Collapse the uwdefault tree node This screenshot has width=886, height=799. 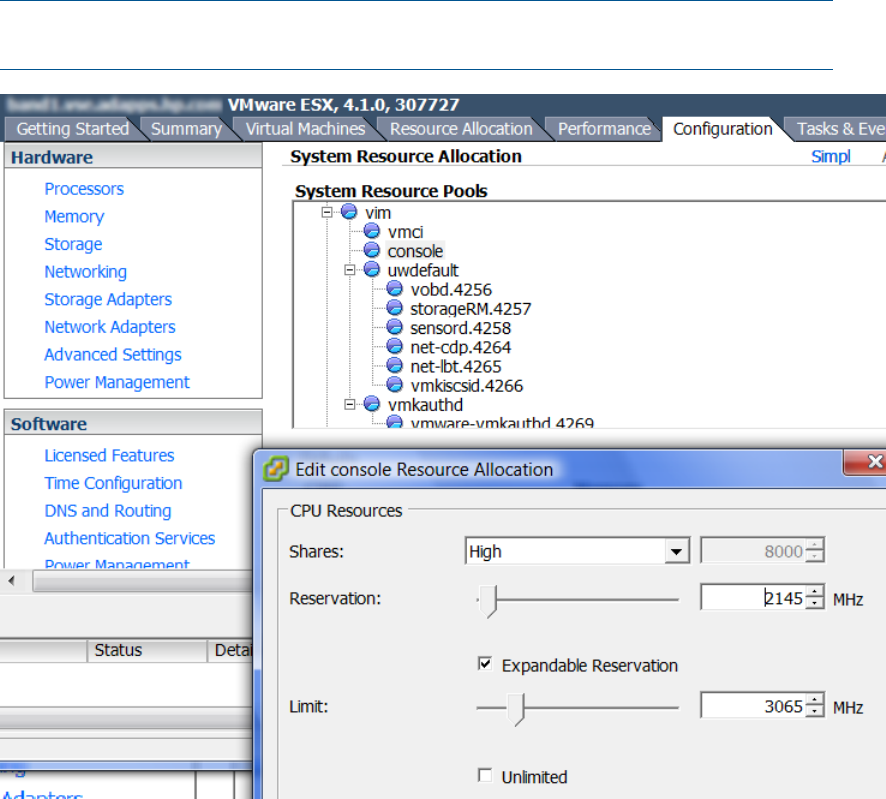pyautogui.click(x=349, y=271)
